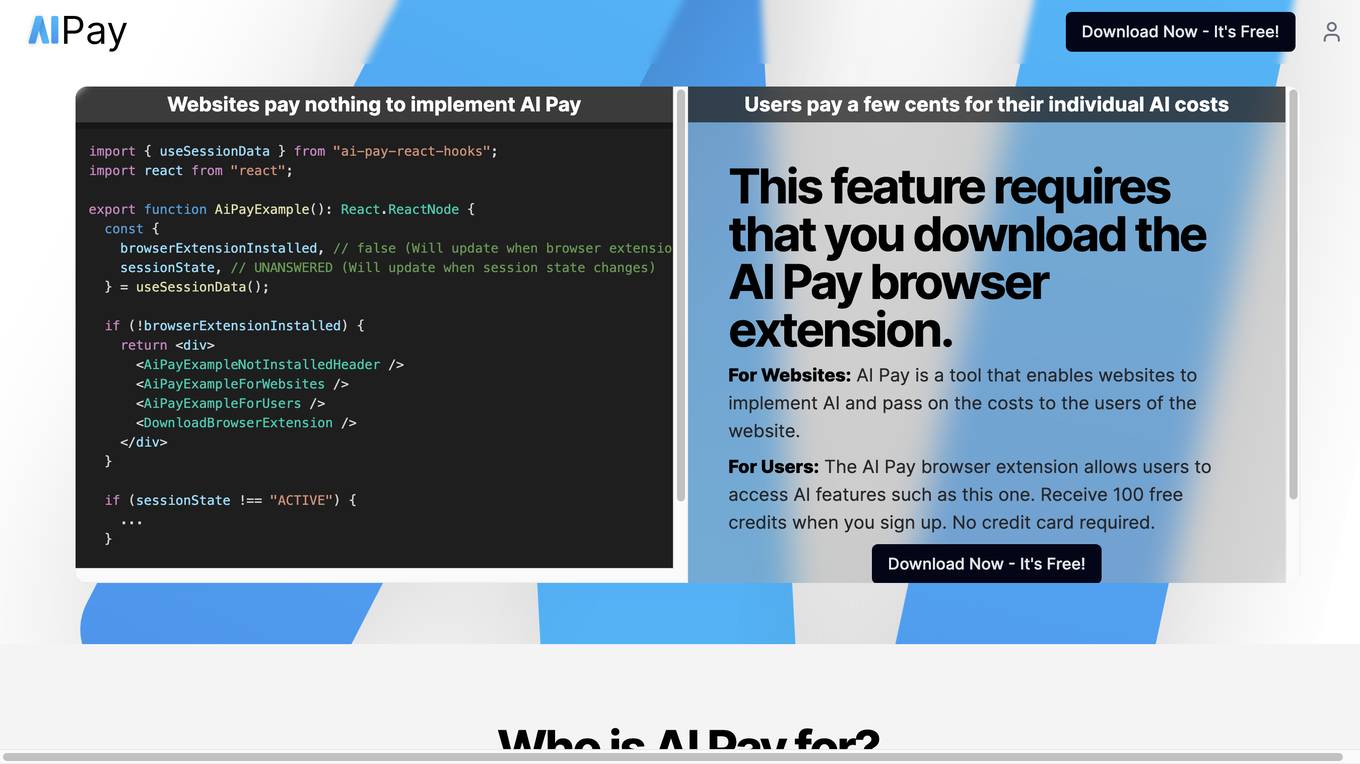This screenshot has width=1360, height=764.
Task: Click the AiPayExampleForWebsites tag
Action: tap(242, 384)
